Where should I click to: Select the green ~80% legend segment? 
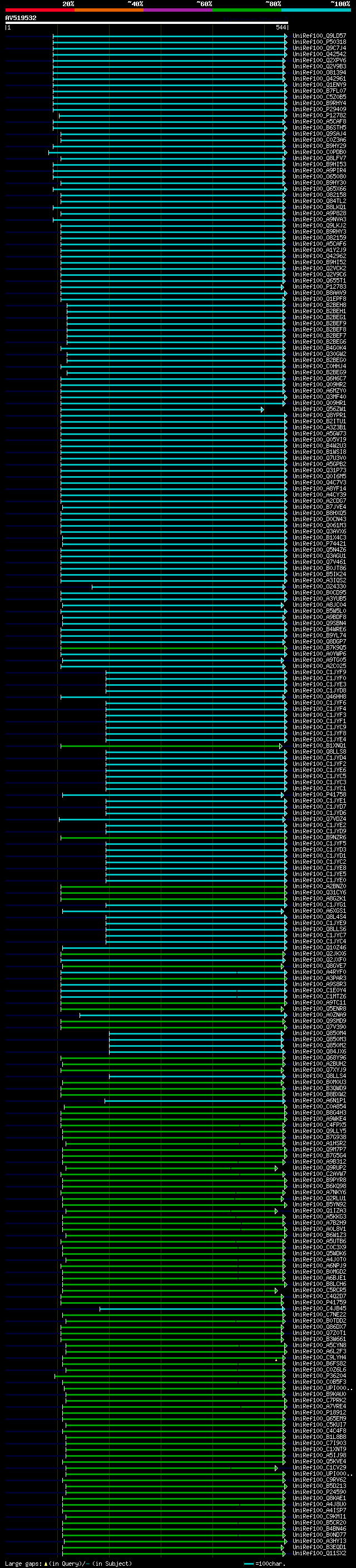coord(246,10)
